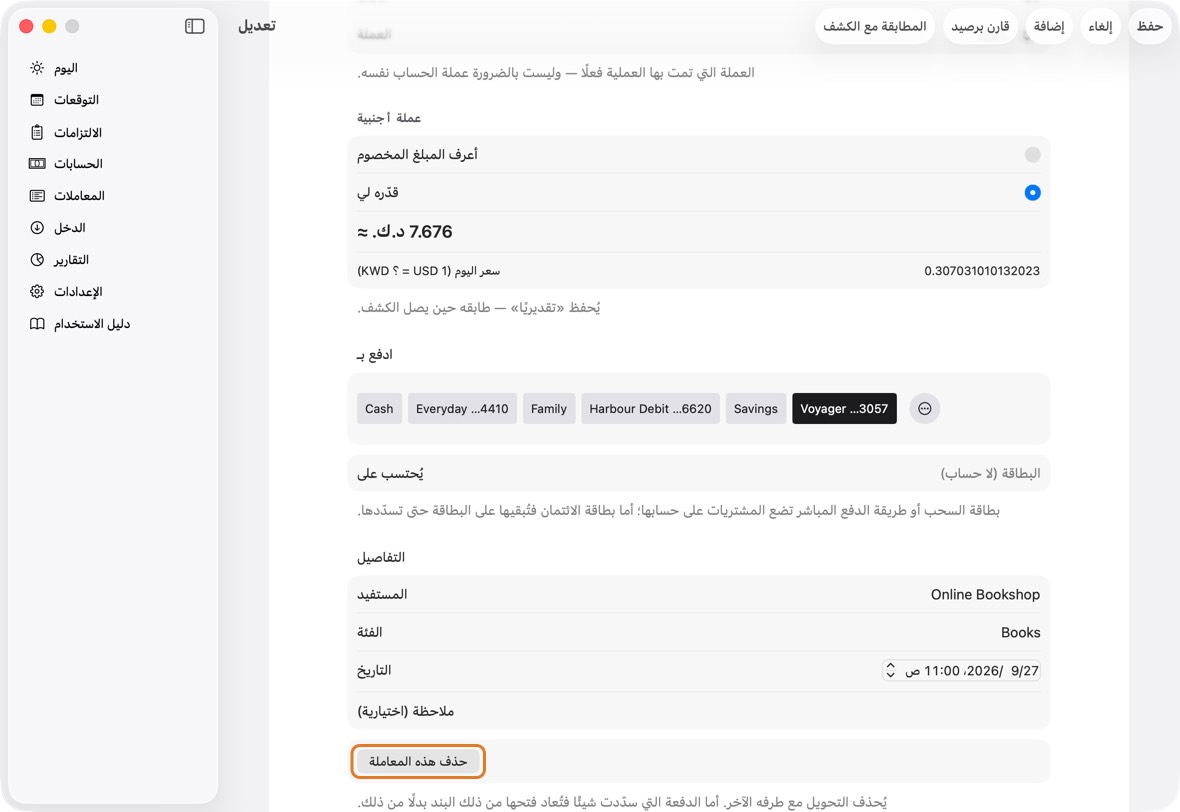1180x812 pixels.
Task: Click the إضافة toolbar button
Action: (1048, 26)
